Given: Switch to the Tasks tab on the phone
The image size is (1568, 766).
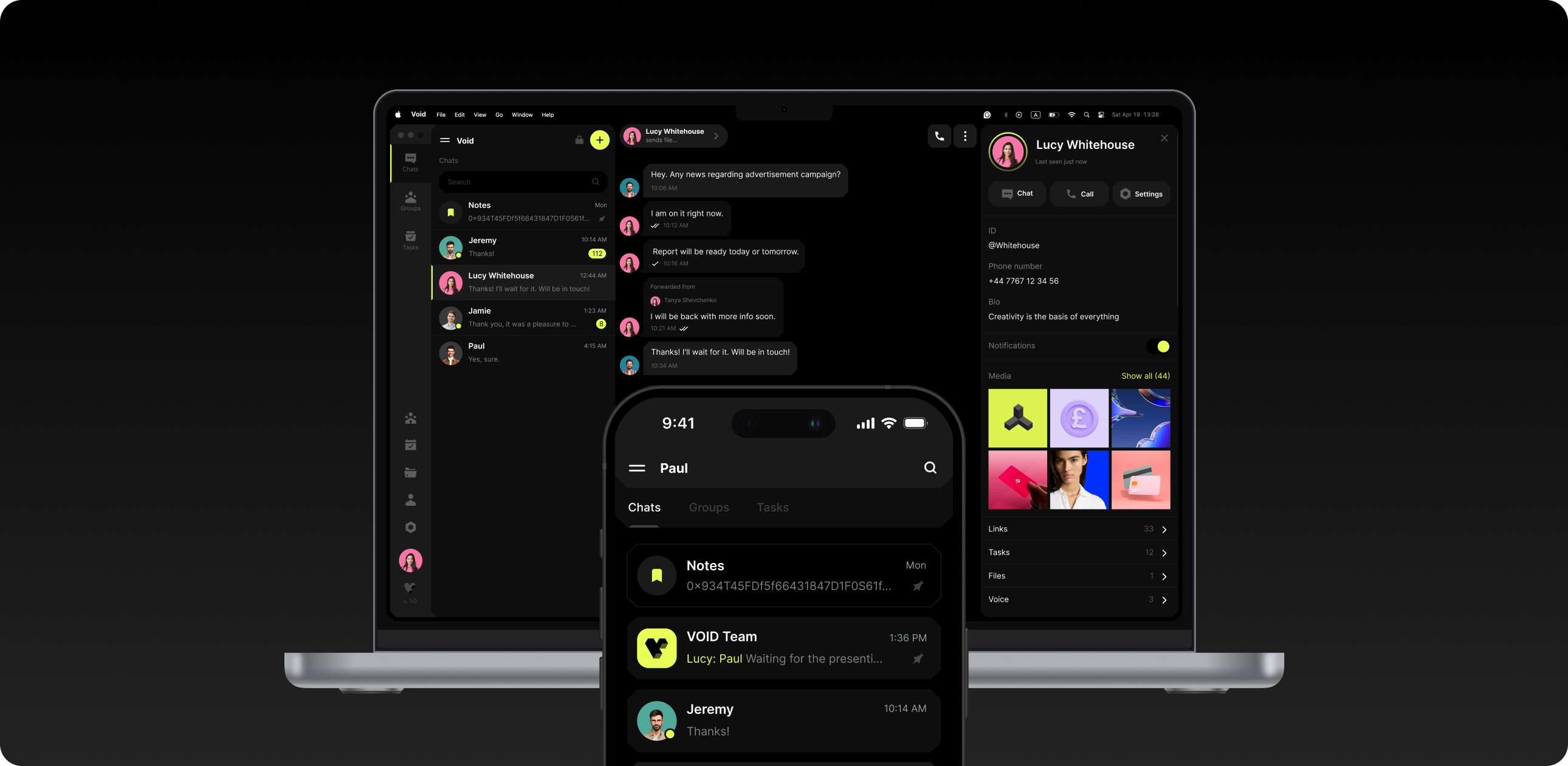Looking at the screenshot, I should [x=772, y=507].
